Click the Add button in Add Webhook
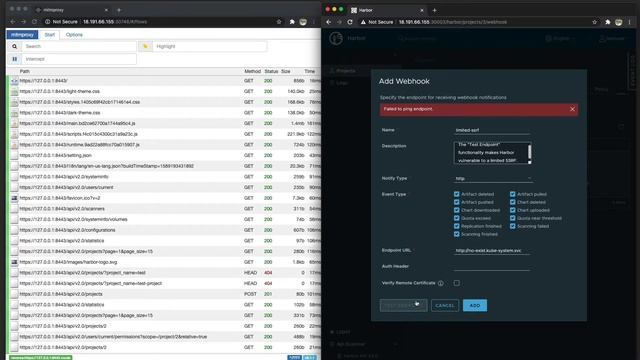Screen dimensions: 640x360 click(475, 306)
